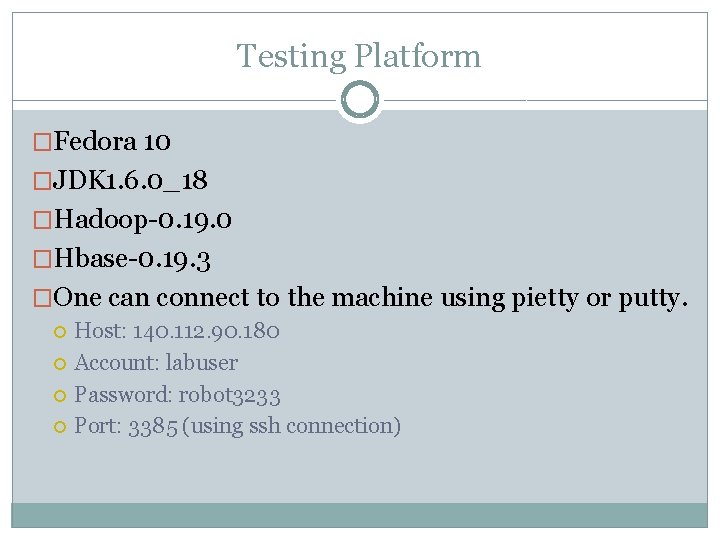Click the square bullet beside Hbase-0.19.3
The image size is (720, 540).
(42, 259)
